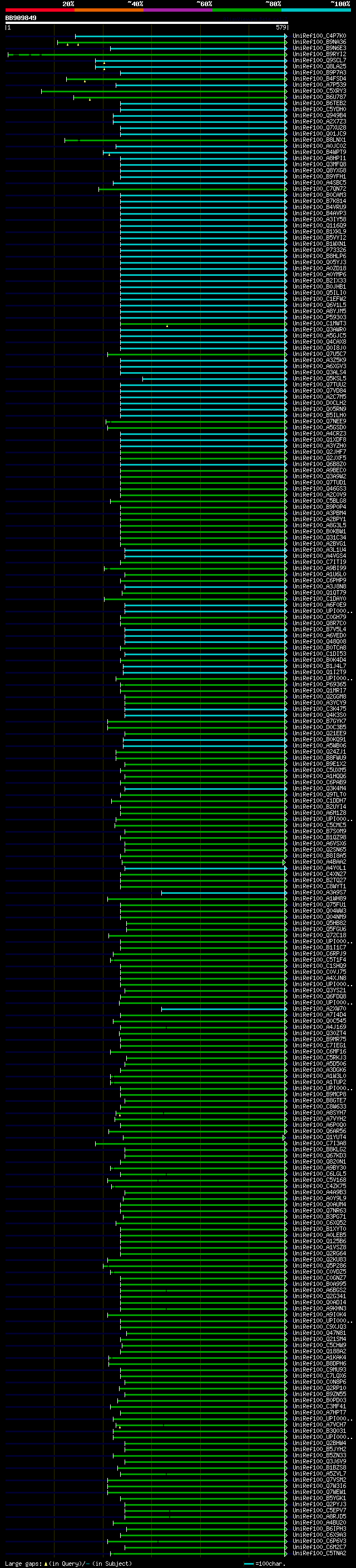Select the UniRef100_C5XRY3 label
Screen dimensions: 356x1568
[319, 91]
